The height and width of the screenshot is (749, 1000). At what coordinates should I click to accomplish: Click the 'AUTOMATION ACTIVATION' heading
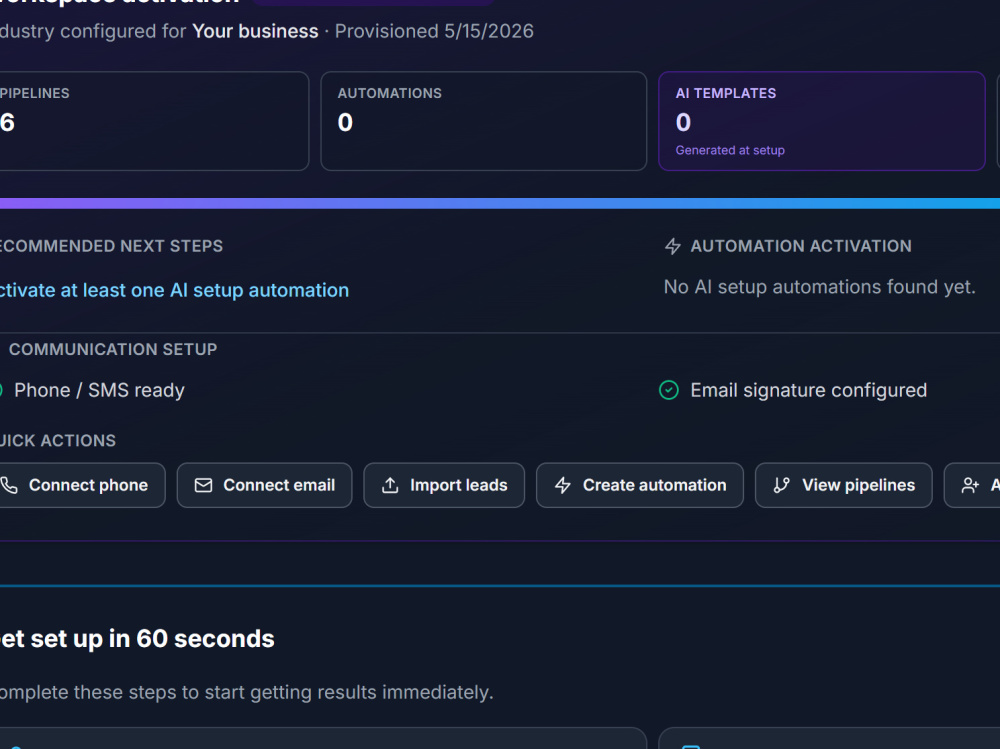click(801, 246)
